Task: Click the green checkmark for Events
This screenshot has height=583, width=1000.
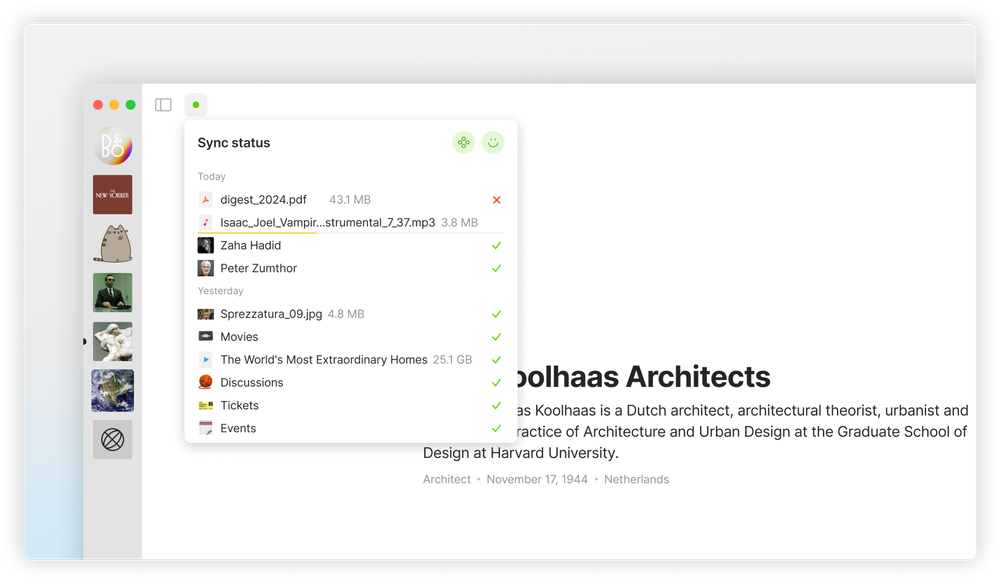Action: point(496,429)
